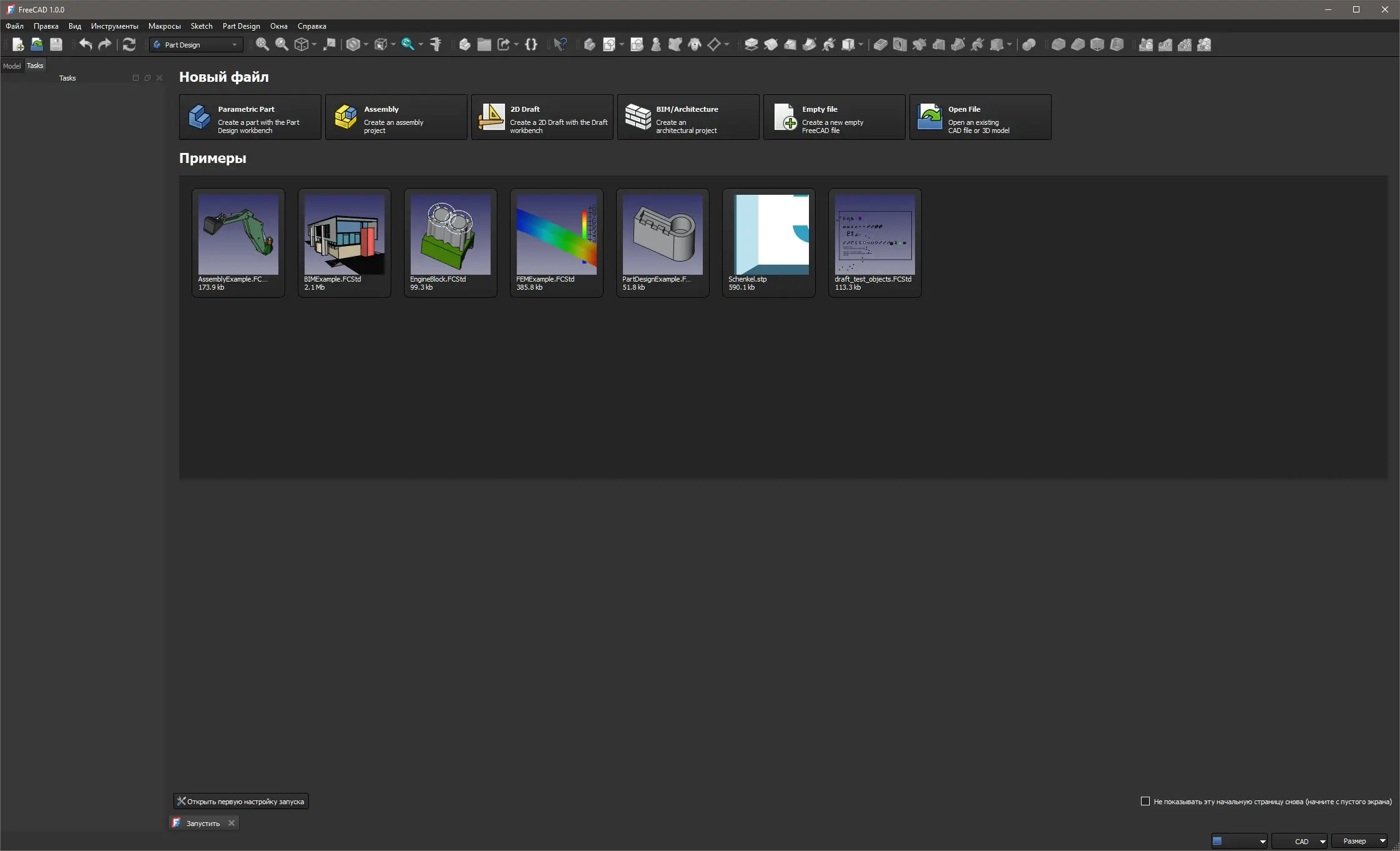Click the Boolean operation spheres icon
This screenshot has width=1400, height=851.
coord(1029,44)
